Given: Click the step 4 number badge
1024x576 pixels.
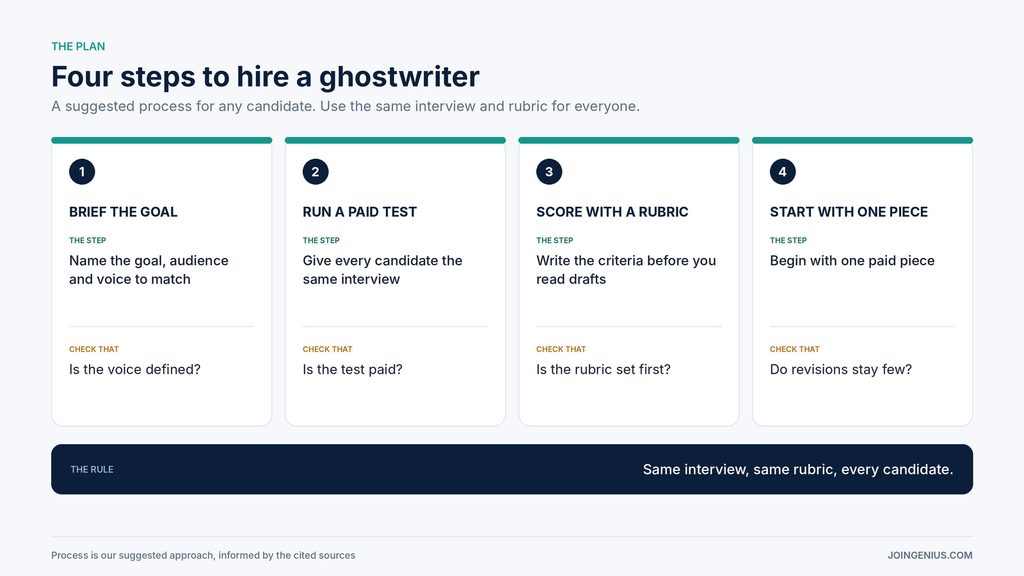Looking at the screenshot, I should (782, 172).
